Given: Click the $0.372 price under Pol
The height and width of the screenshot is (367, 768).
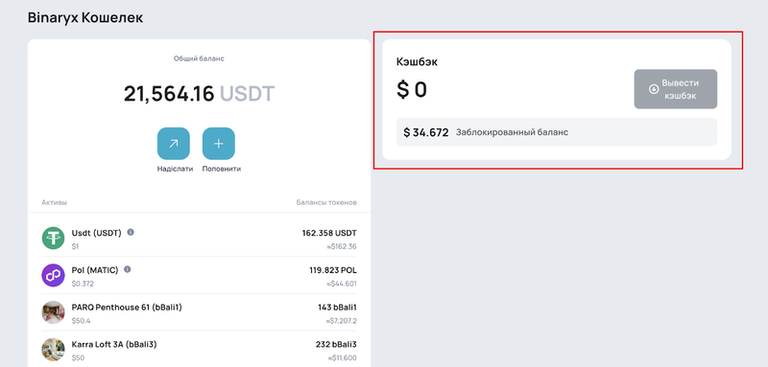Looking at the screenshot, I should pos(83,284).
